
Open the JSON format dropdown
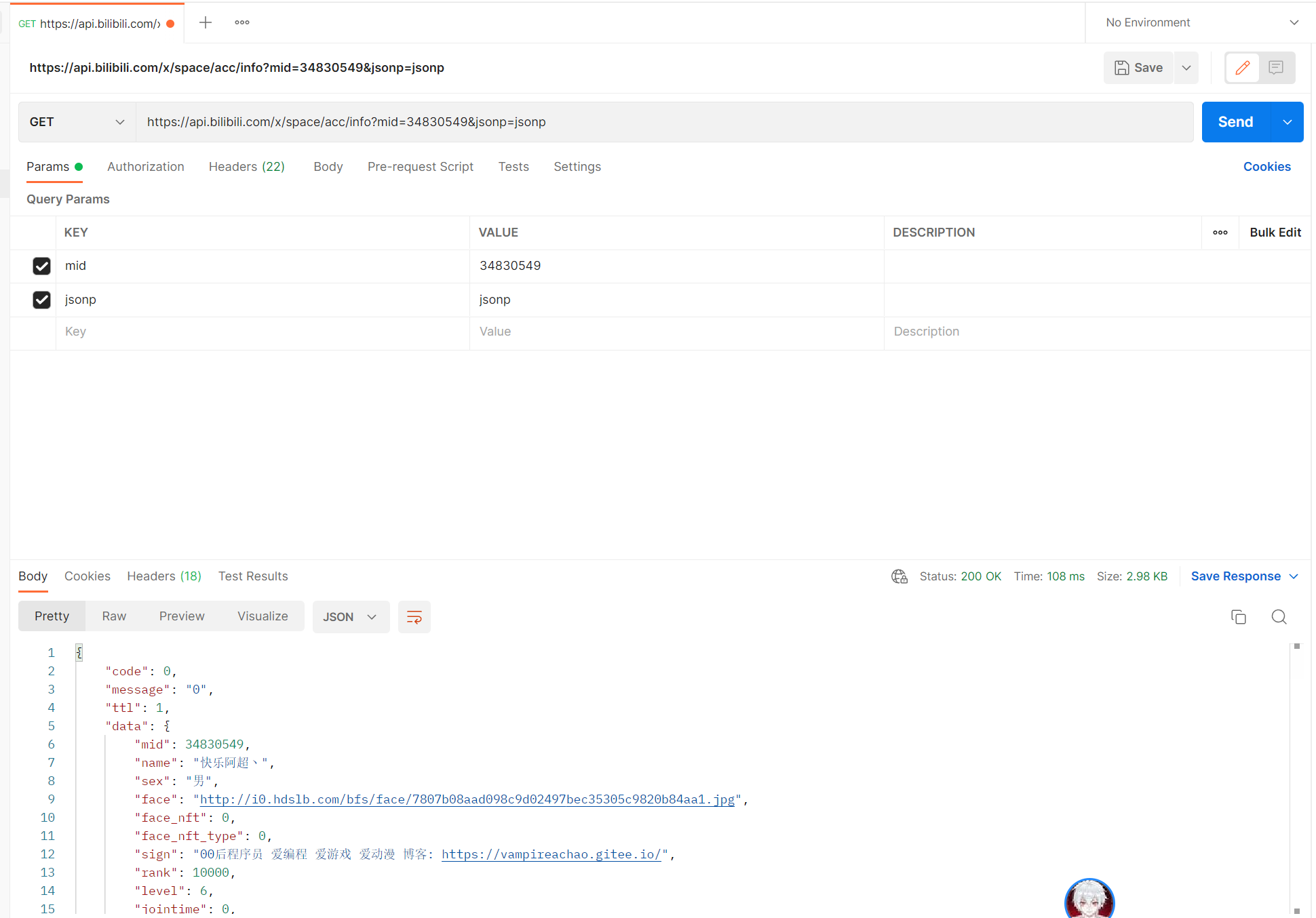[x=350, y=617]
